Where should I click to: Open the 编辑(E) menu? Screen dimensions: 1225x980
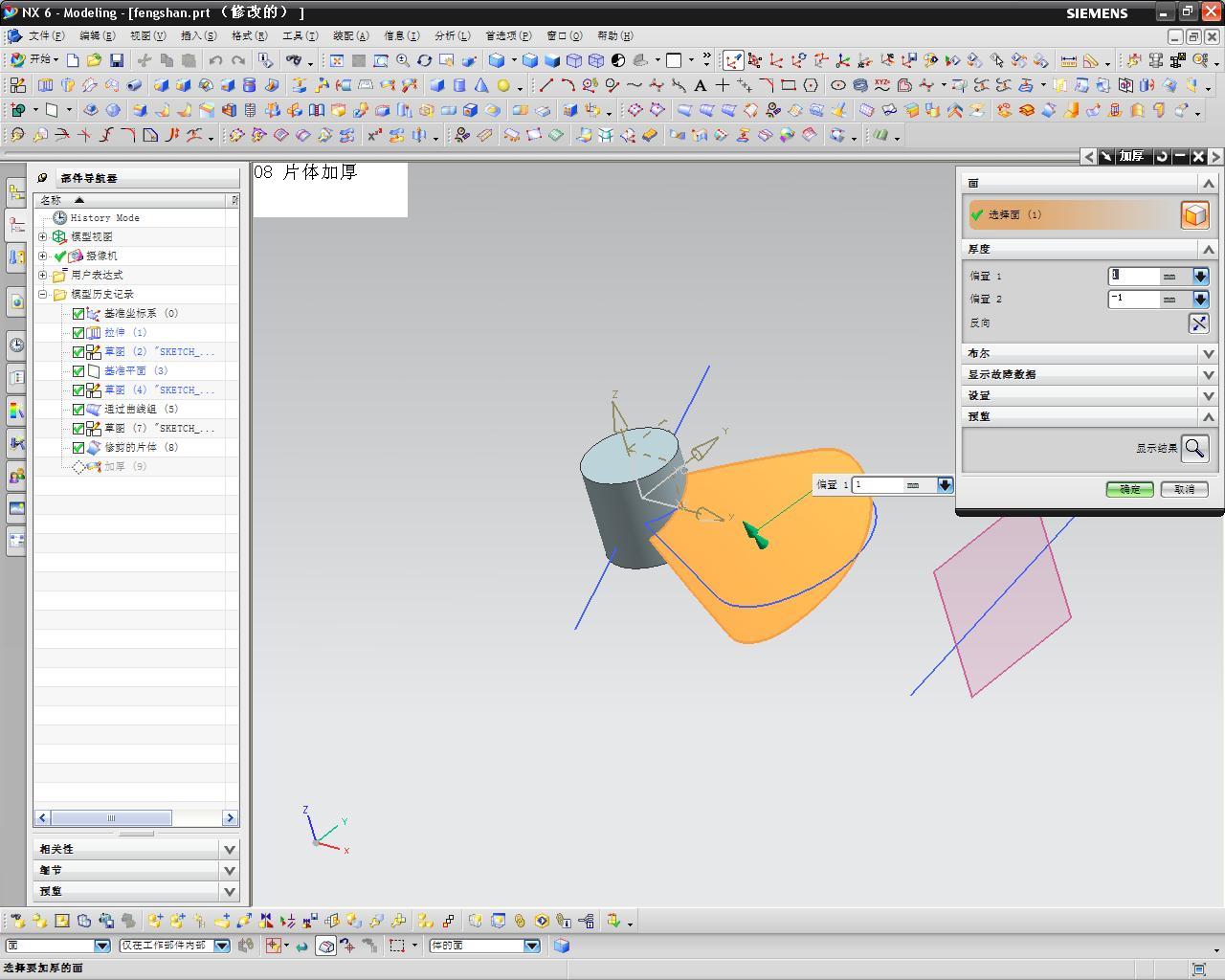(97, 35)
